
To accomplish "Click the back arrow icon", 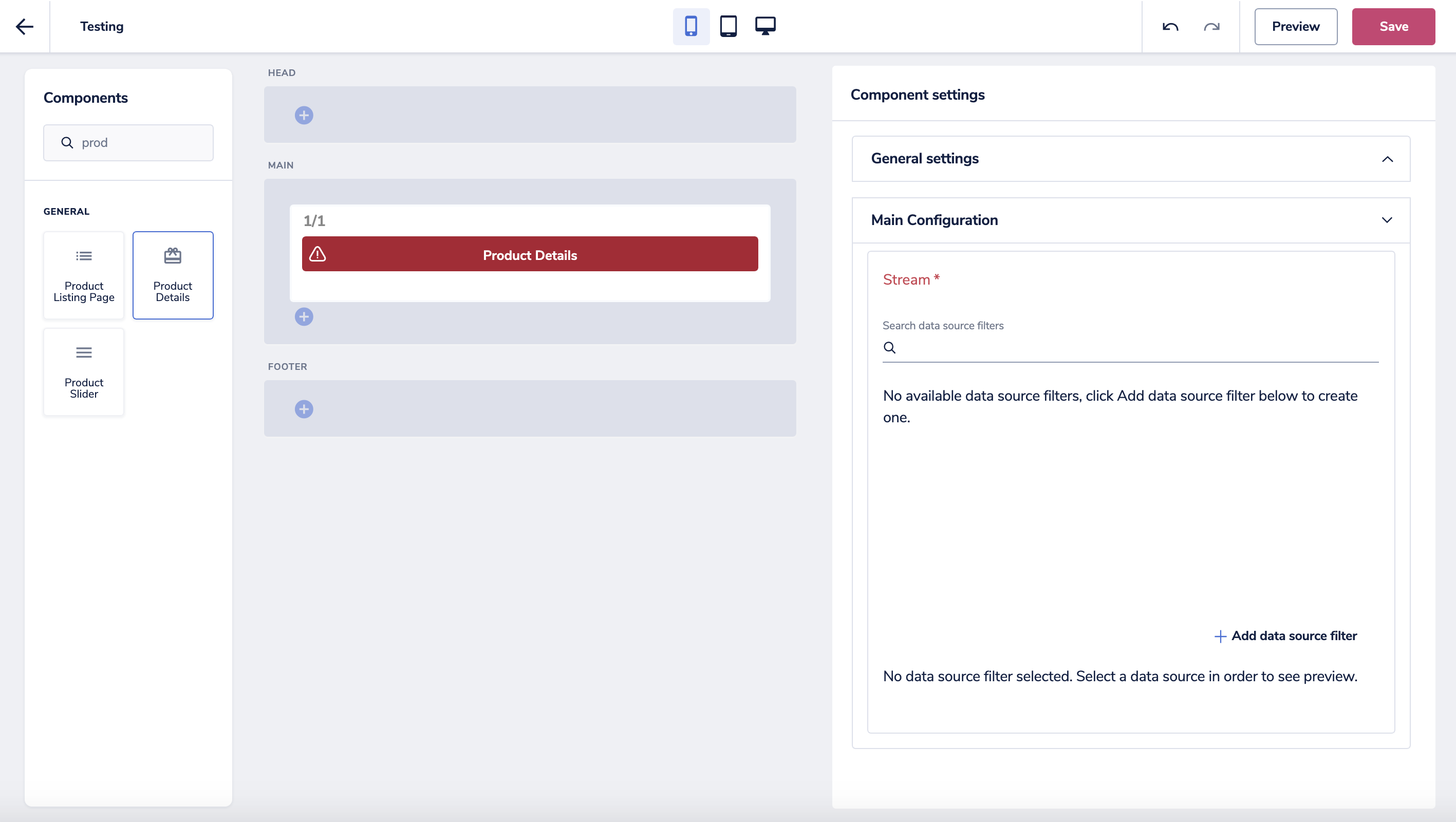I will coord(24,27).
